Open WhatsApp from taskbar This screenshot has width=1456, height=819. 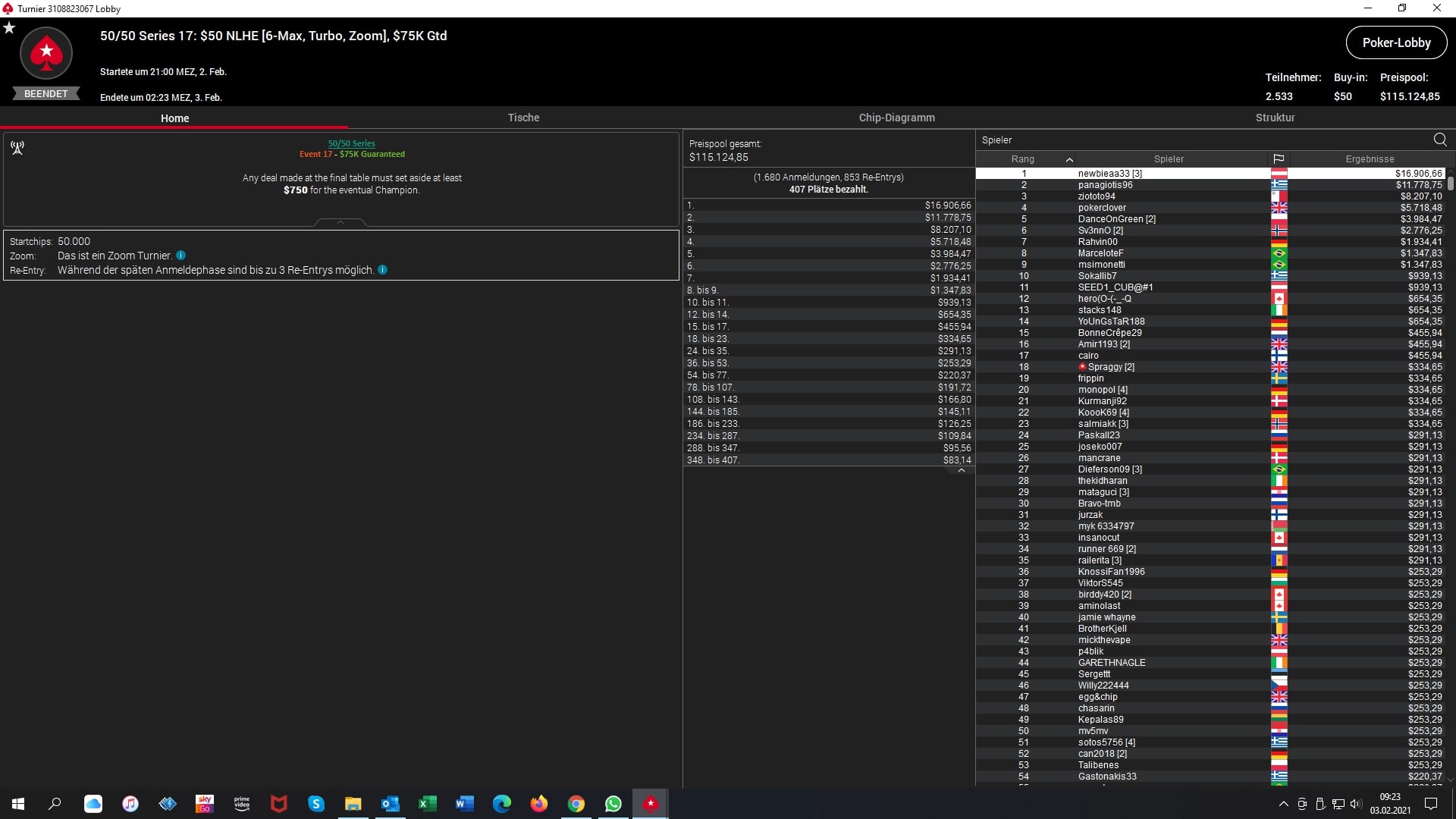[x=613, y=804]
